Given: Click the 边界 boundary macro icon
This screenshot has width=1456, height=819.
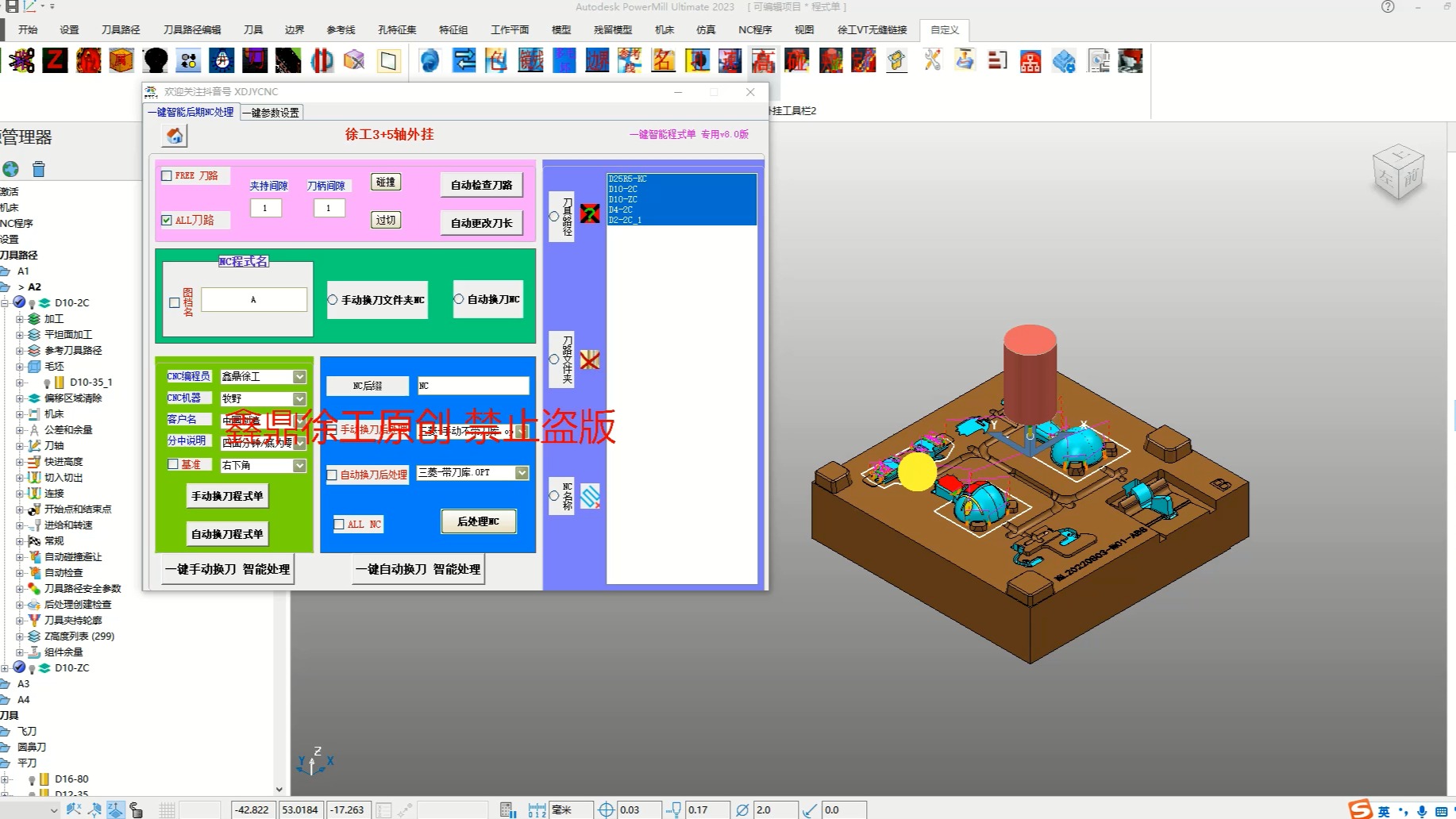Looking at the screenshot, I should (597, 60).
